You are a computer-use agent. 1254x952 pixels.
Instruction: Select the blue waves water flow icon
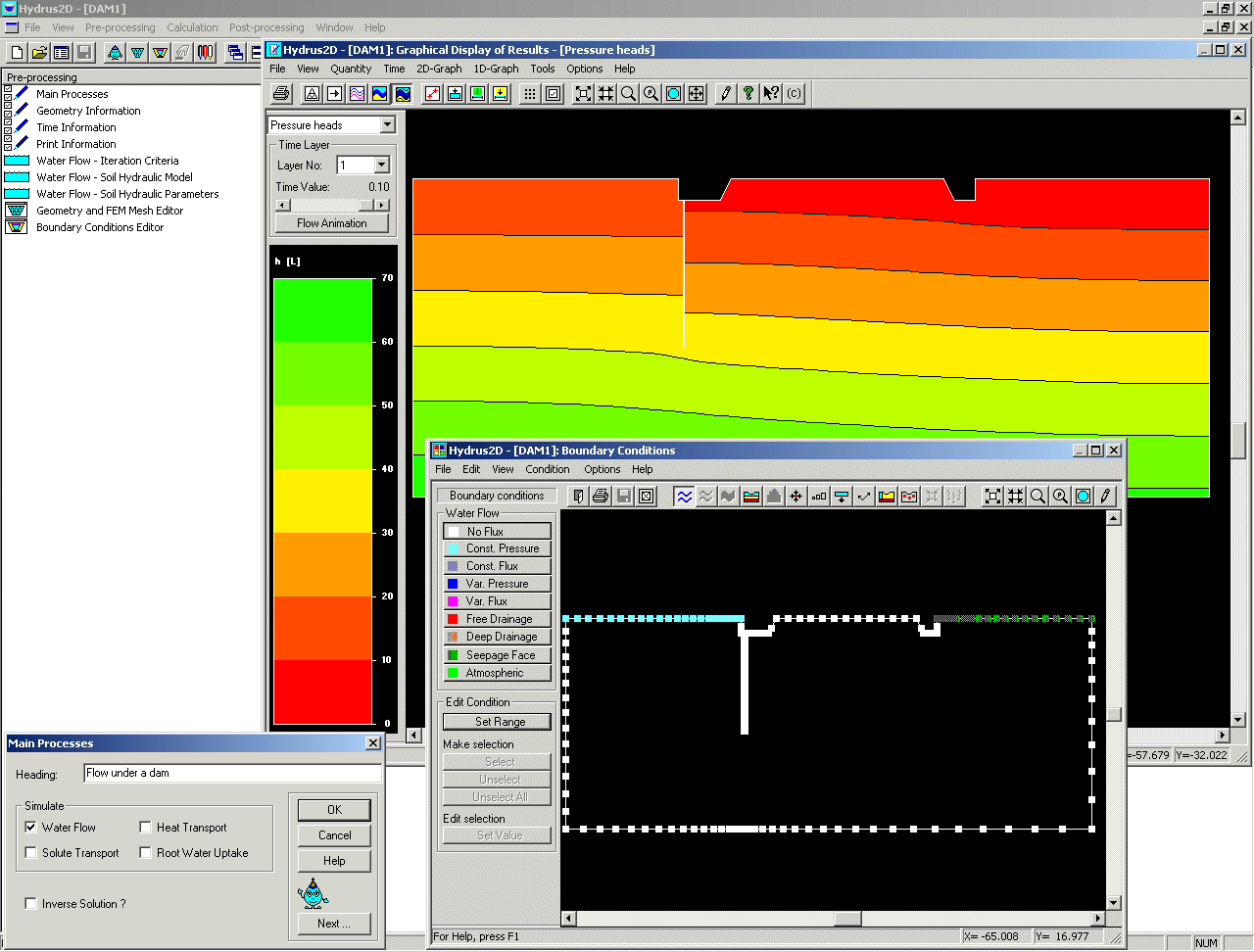pos(684,497)
